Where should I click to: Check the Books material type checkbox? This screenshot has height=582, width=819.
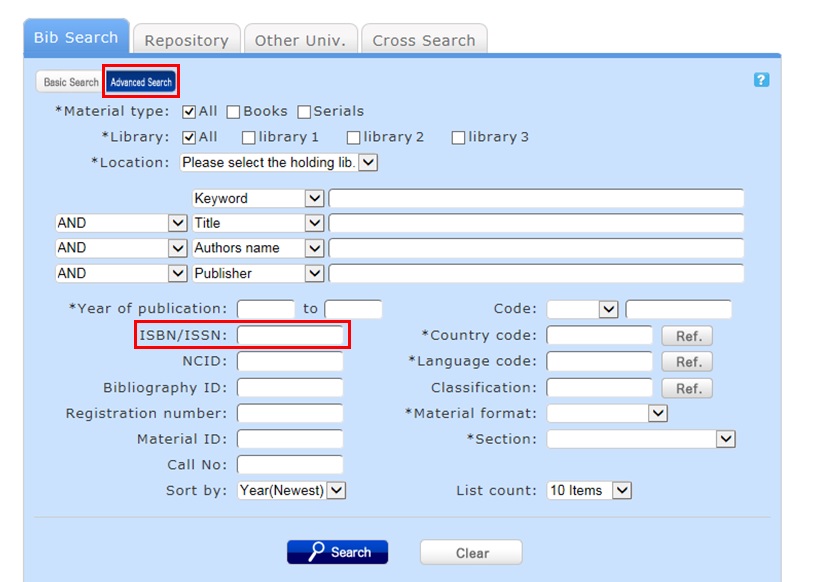point(233,112)
